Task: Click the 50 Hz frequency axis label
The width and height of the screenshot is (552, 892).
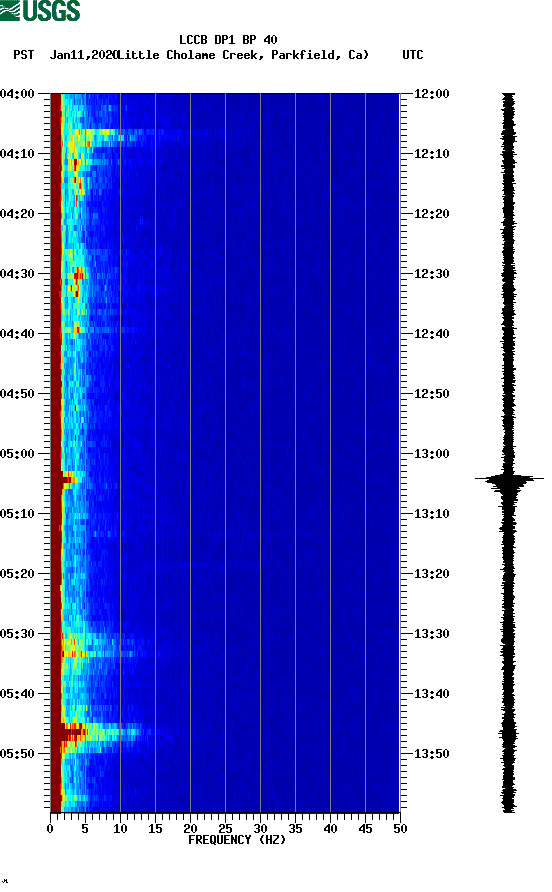Action: click(400, 829)
